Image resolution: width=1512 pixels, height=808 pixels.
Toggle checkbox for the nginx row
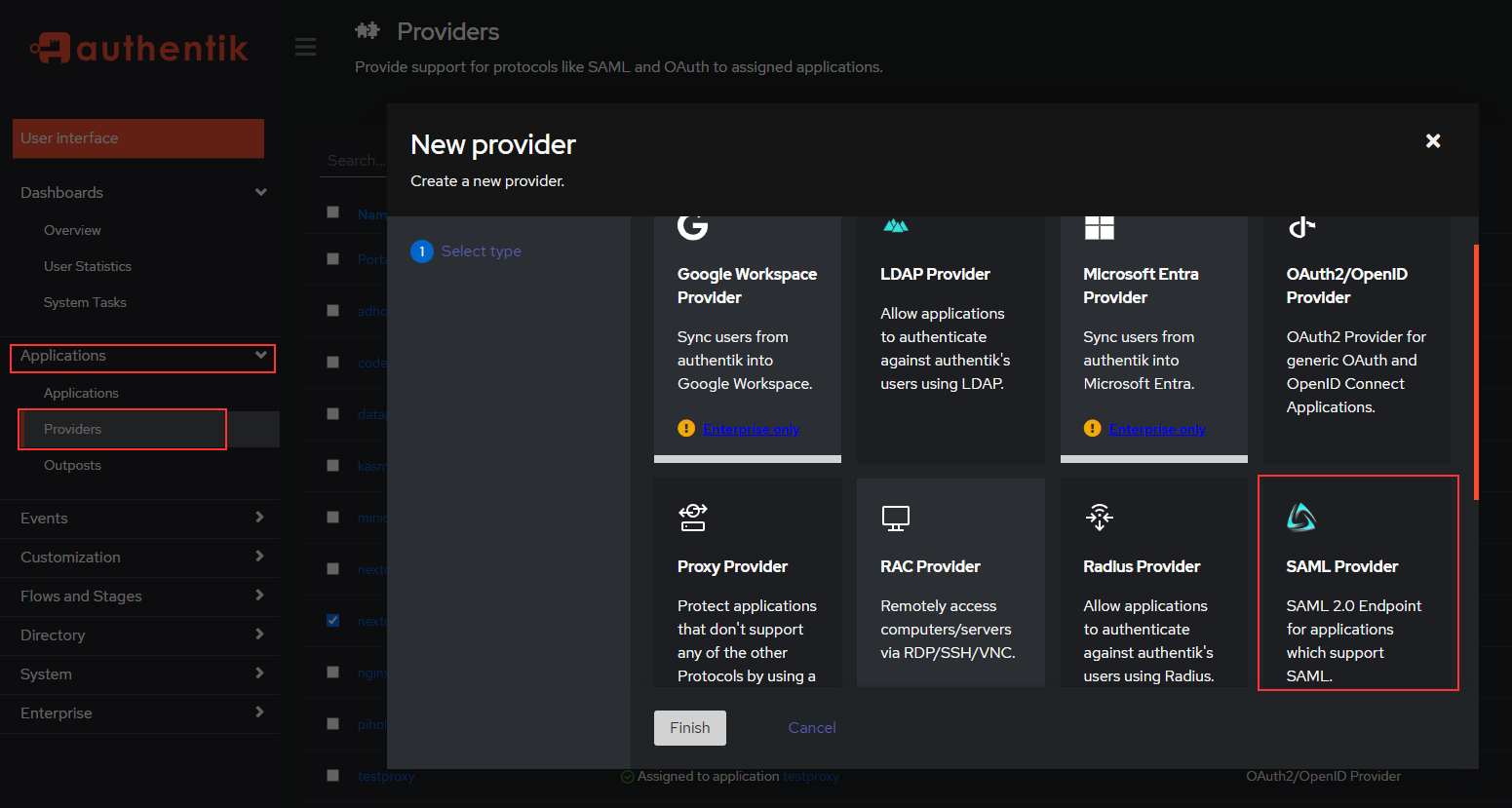click(x=333, y=673)
